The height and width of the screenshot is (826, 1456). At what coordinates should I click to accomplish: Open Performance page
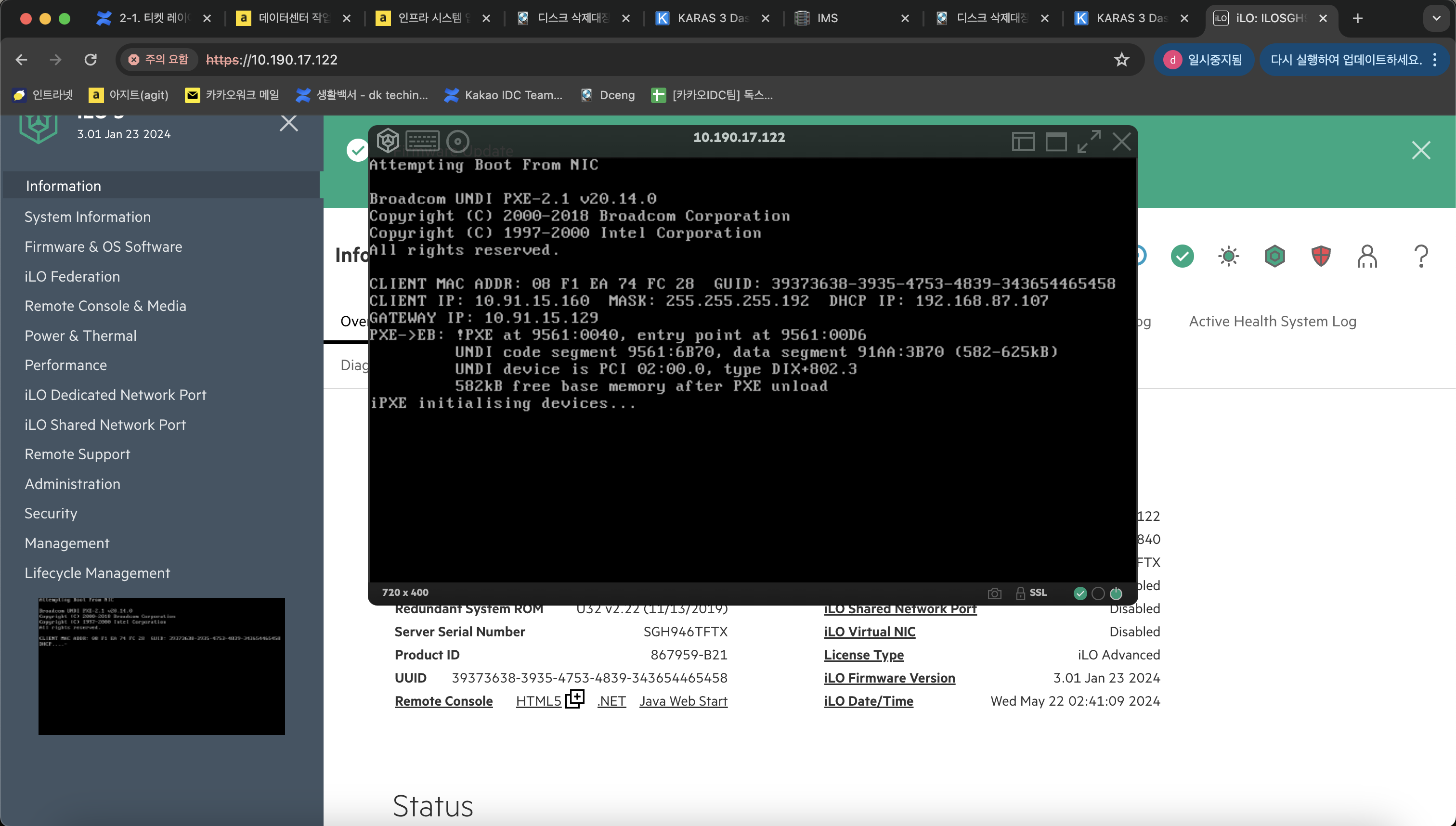65,365
